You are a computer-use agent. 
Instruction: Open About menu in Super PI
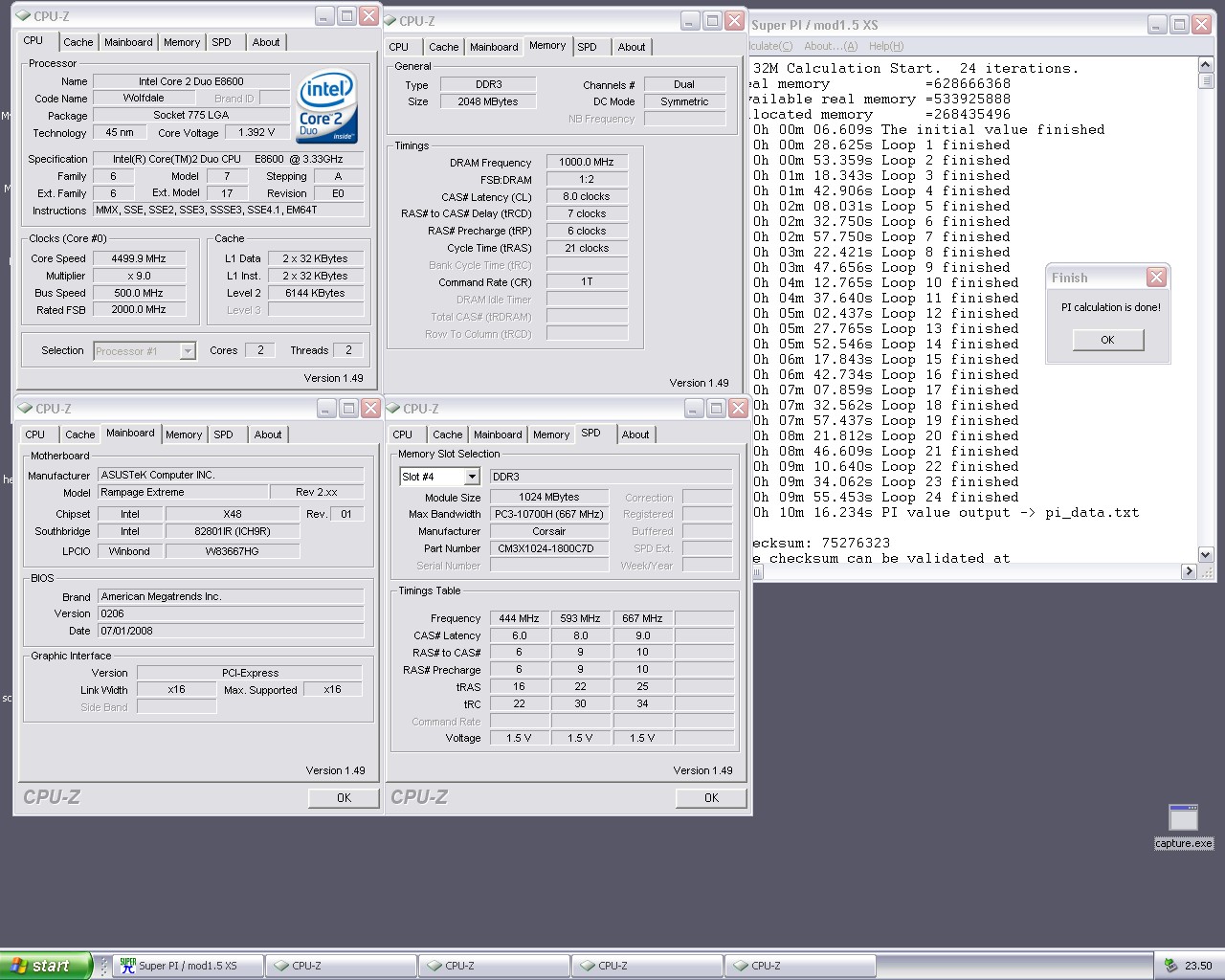[830, 46]
